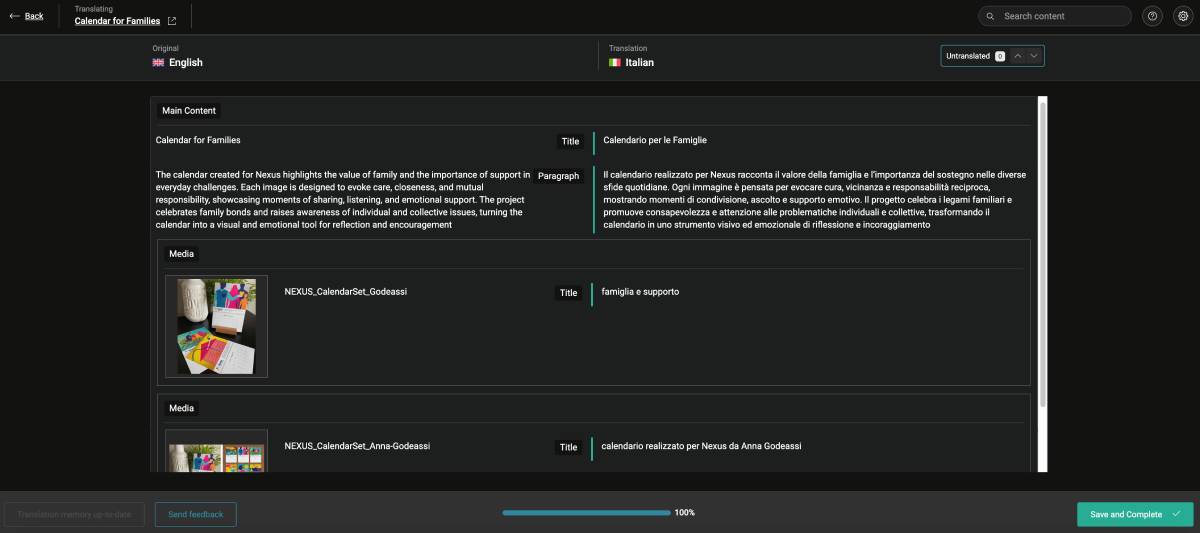The height and width of the screenshot is (533, 1200).
Task: Click the Save and Complete button
Action: pos(1134,514)
